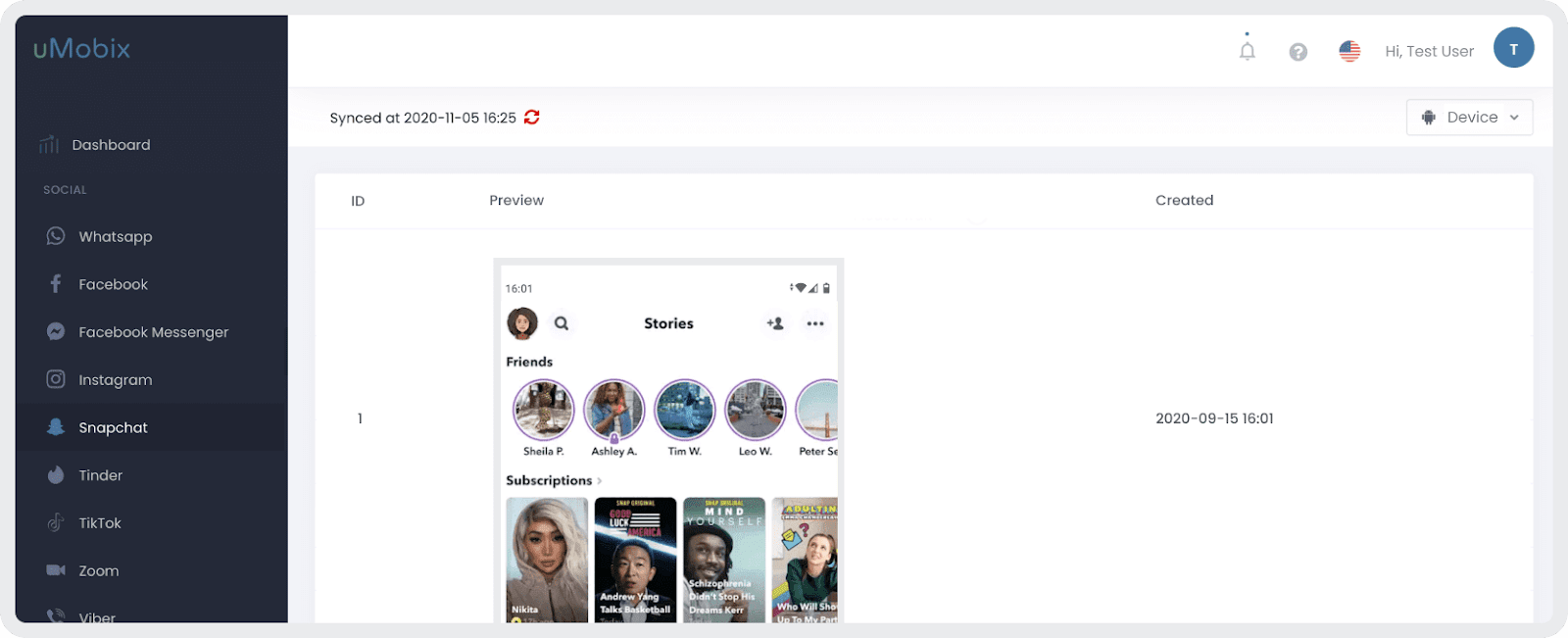Open the notifications bell
The height and width of the screenshot is (638, 1568).
(1247, 51)
